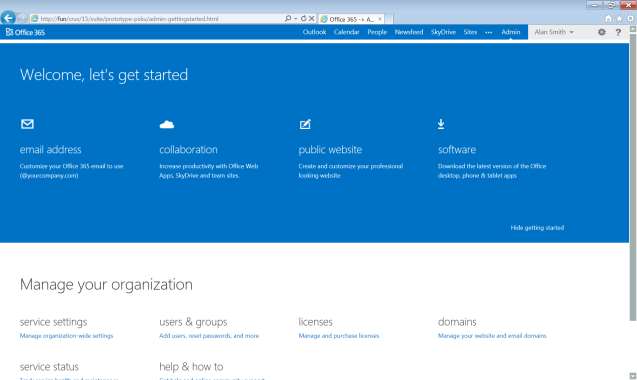Click the software download arrow icon
Screen dimensions: 637x380
[x=441, y=124]
